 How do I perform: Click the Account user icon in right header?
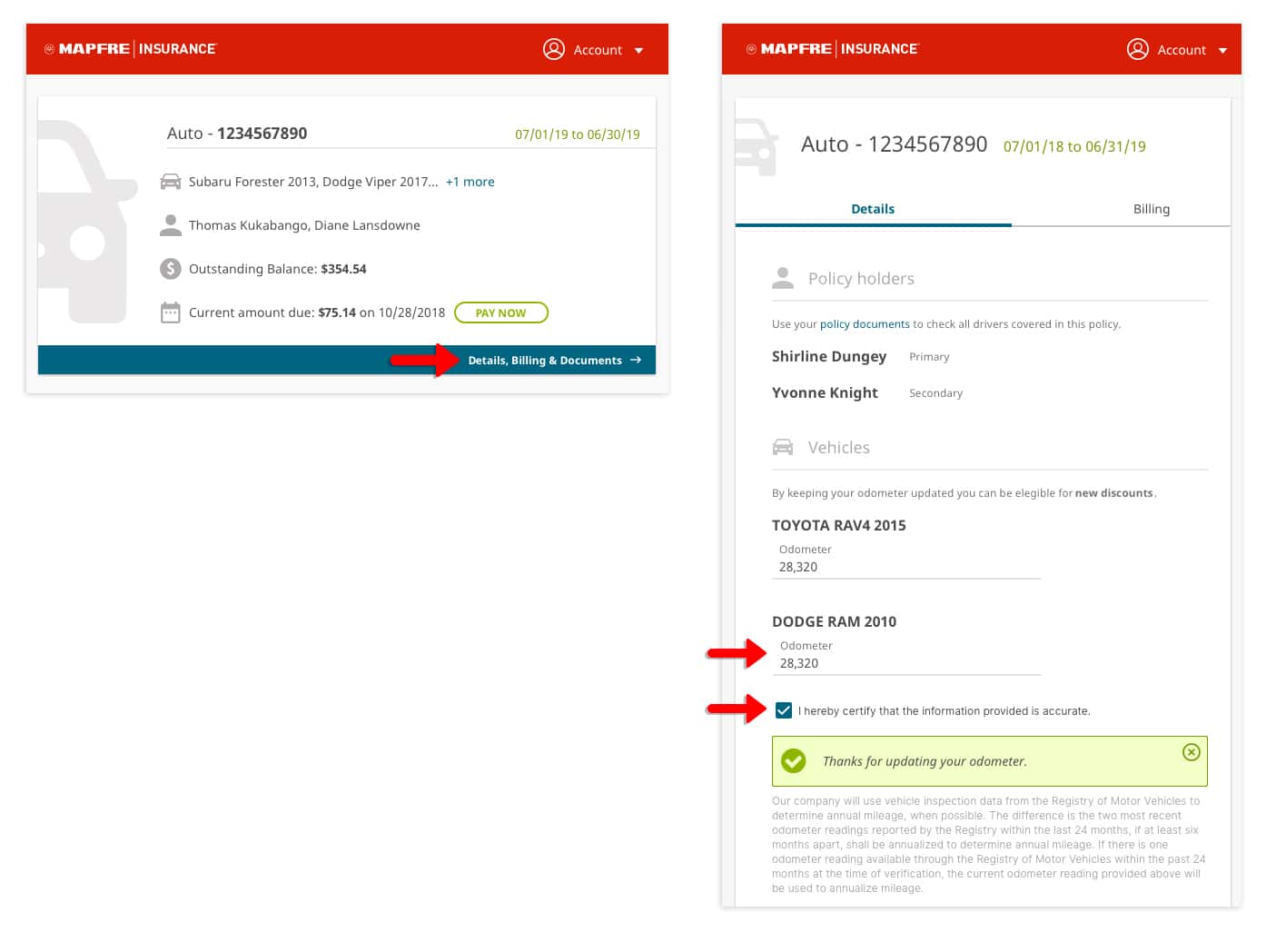click(1138, 49)
